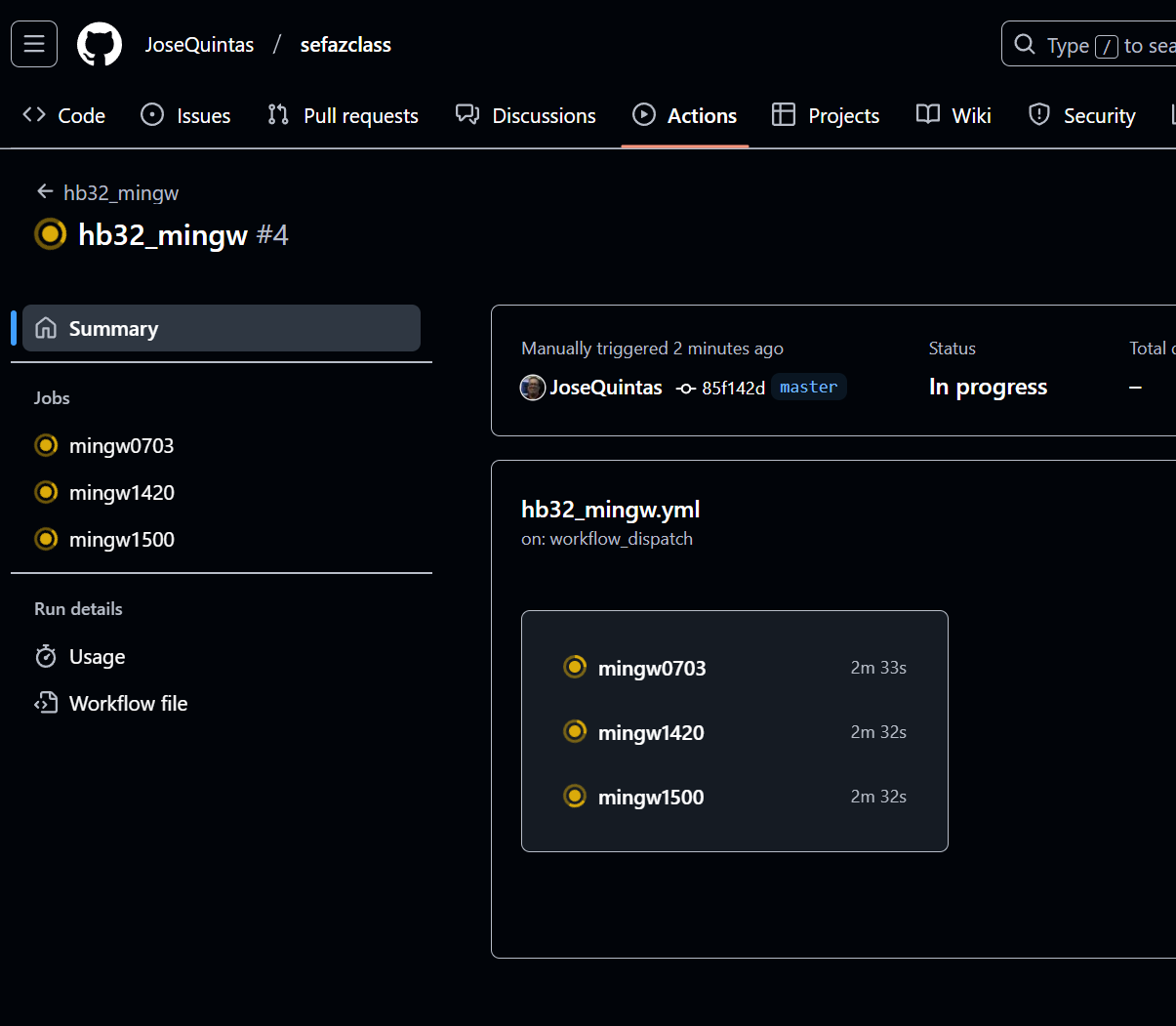This screenshot has width=1176, height=1026.
Task: Open the sefazclass repository link
Action: (x=345, y=45)
